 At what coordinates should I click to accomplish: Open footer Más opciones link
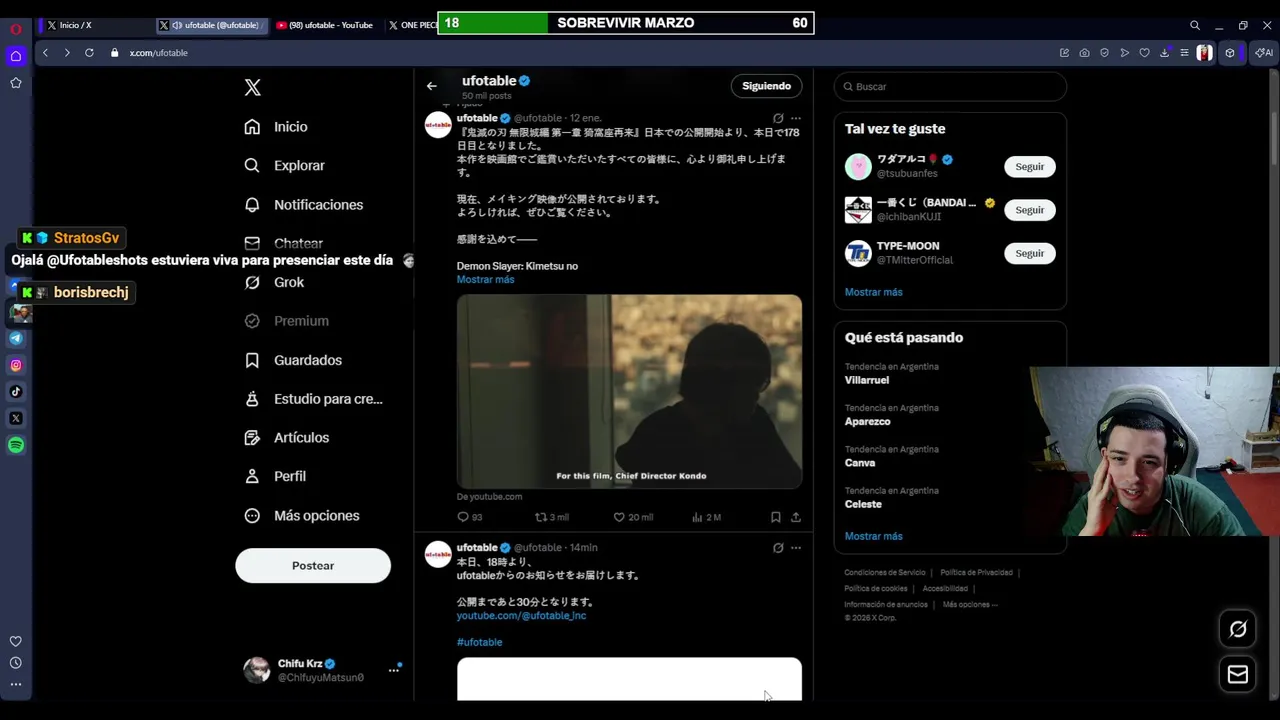pos(969,604)
